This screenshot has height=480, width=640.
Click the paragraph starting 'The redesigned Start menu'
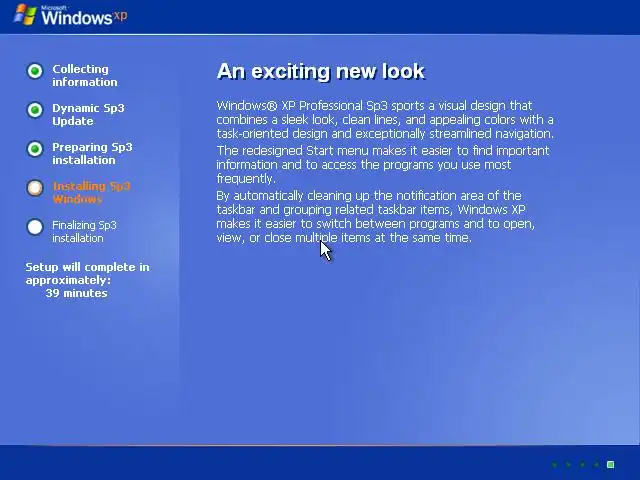pos(383,164)
